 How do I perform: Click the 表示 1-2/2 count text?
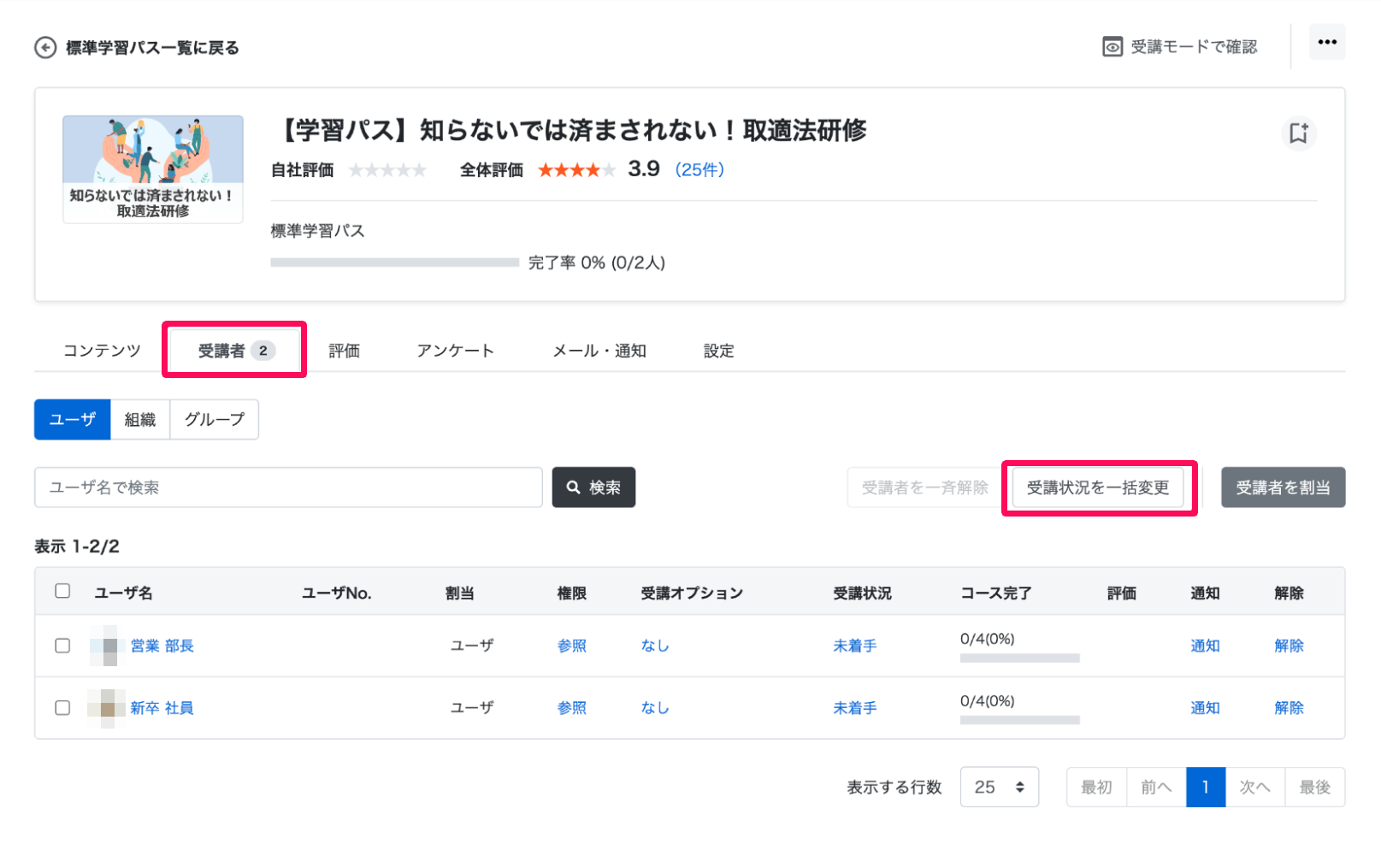77,546
